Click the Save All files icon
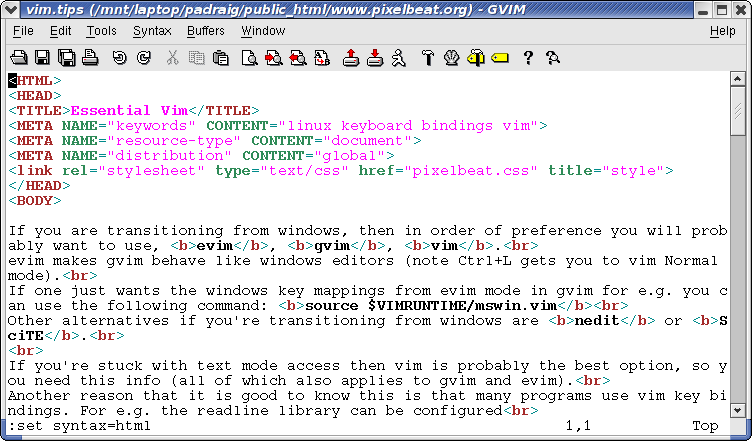Viewport: 752px width, 441px height. tap(67, 58)
